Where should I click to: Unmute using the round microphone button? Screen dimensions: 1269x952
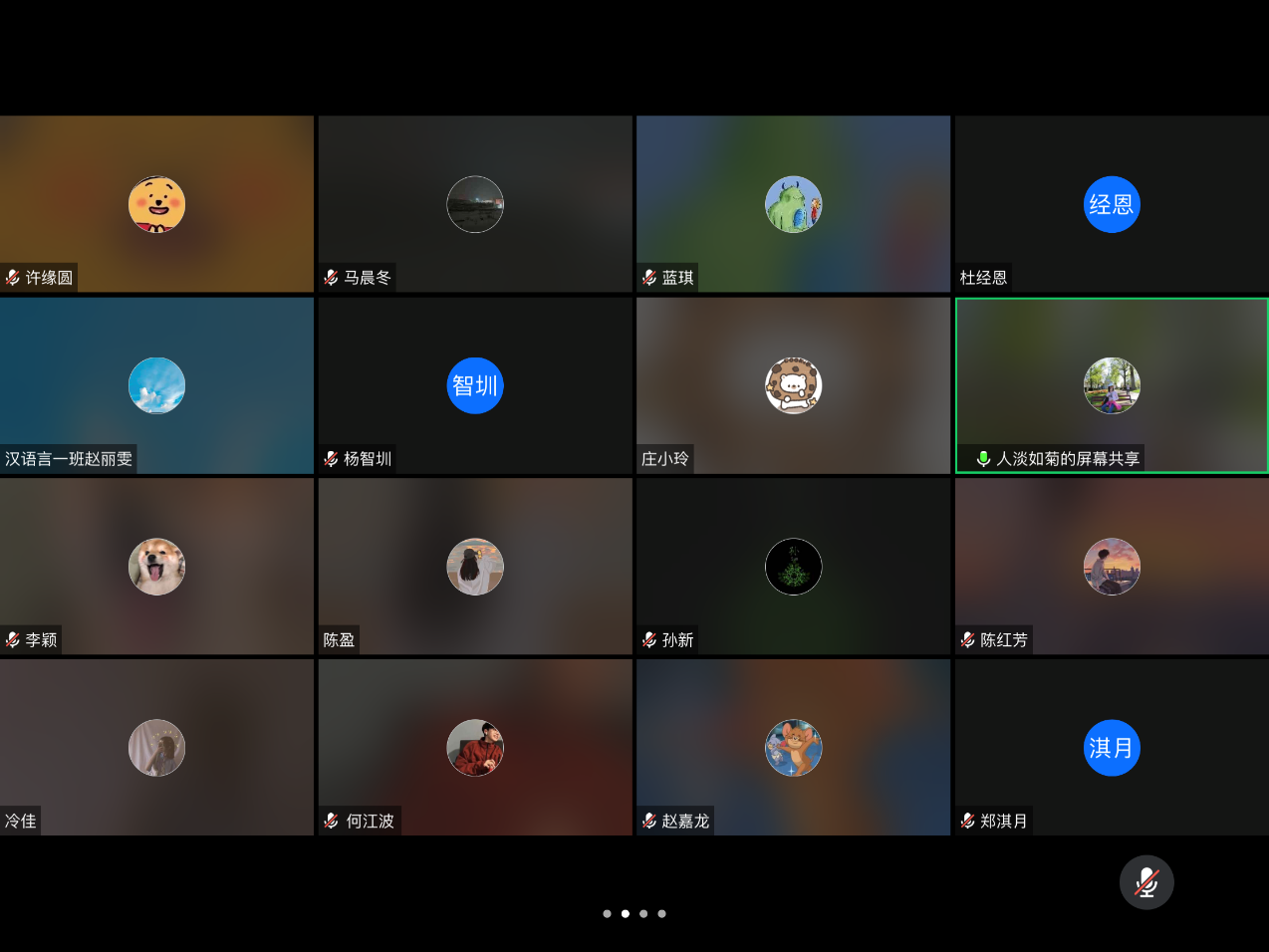[x=1145, y=882]
